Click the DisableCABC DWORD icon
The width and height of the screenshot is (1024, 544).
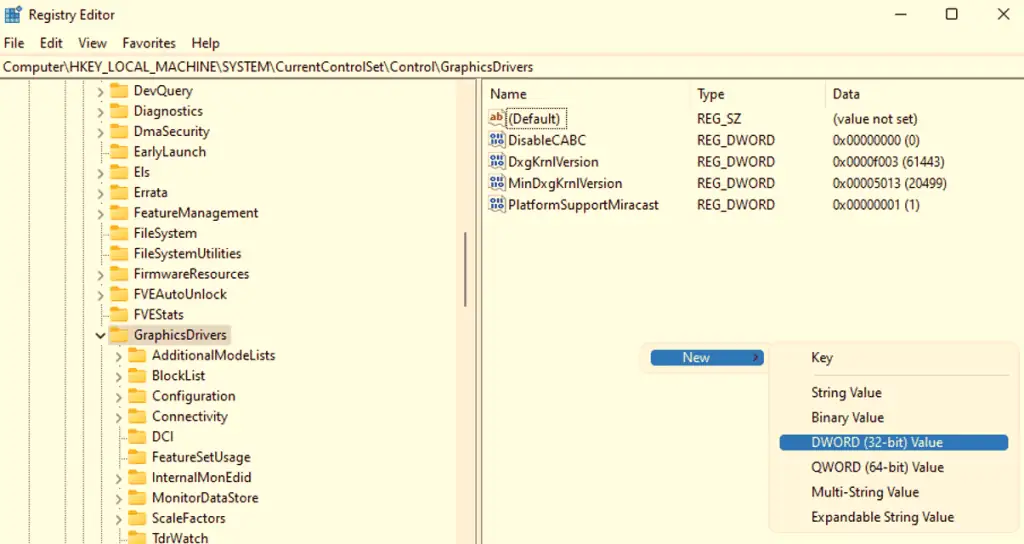point(496,140)
